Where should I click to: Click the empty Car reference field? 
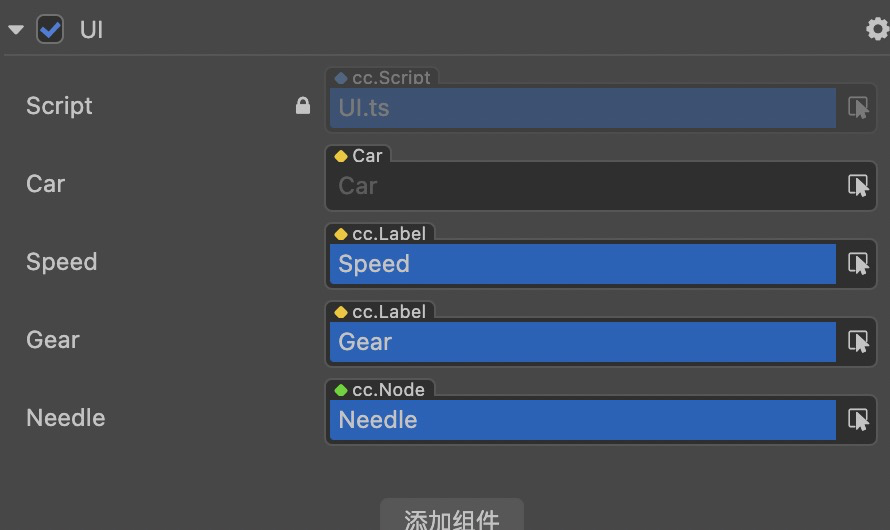[582, 186]
